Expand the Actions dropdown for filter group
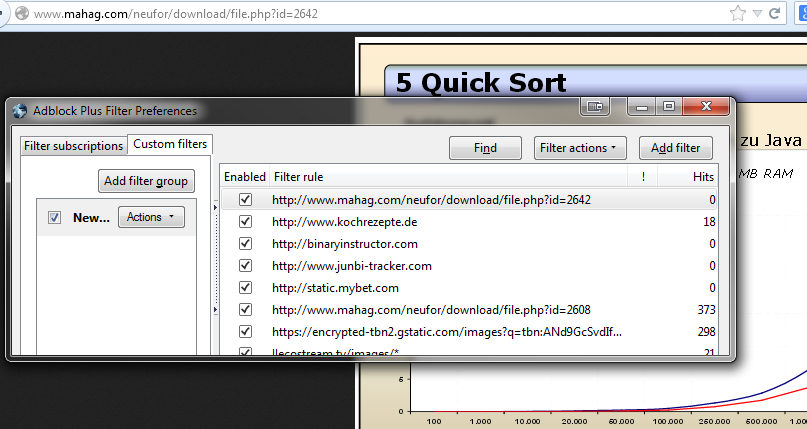 150,217
